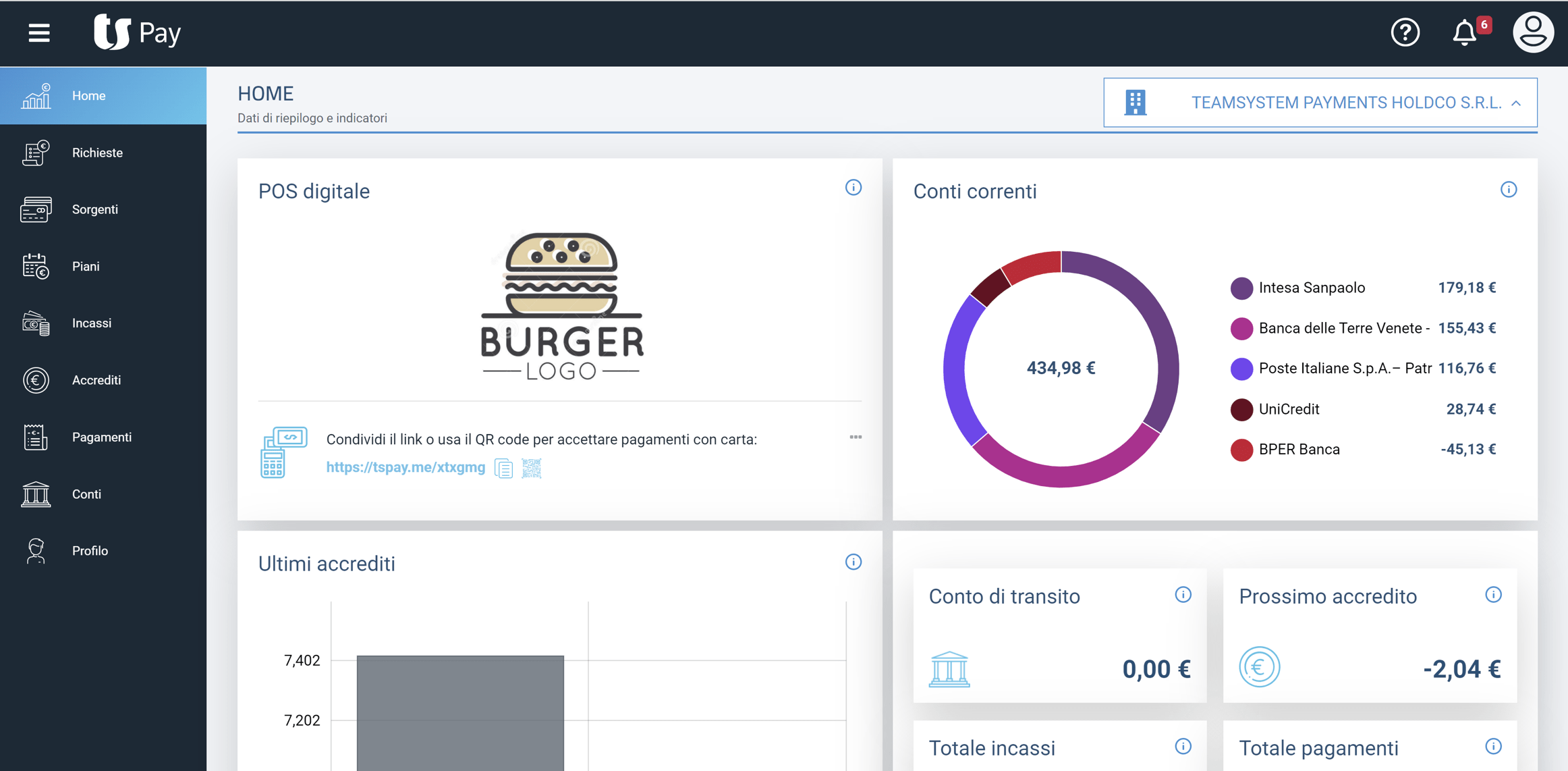The height and width of the screenshot is (771, 1568).
Task: Click the POS terminal link icon
Action: (x=283, y=452)
